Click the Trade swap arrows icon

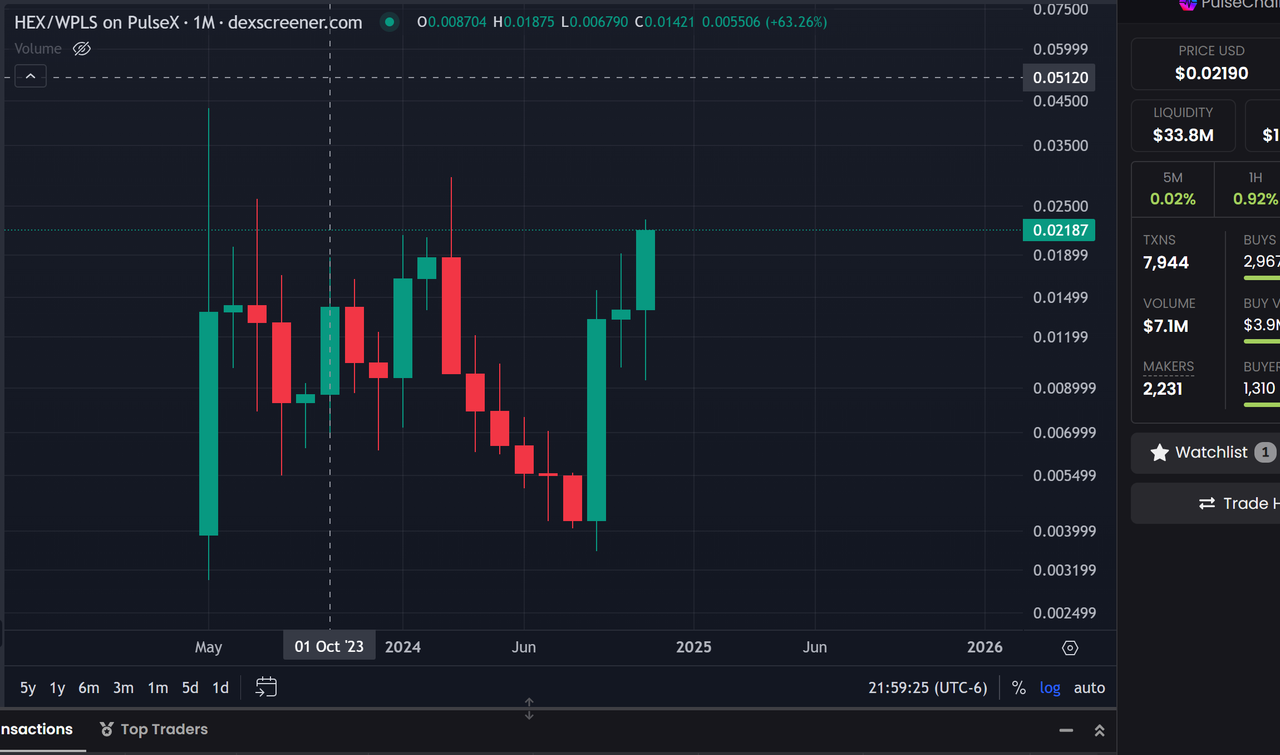pyautogui.click(x=1207, y=503)
